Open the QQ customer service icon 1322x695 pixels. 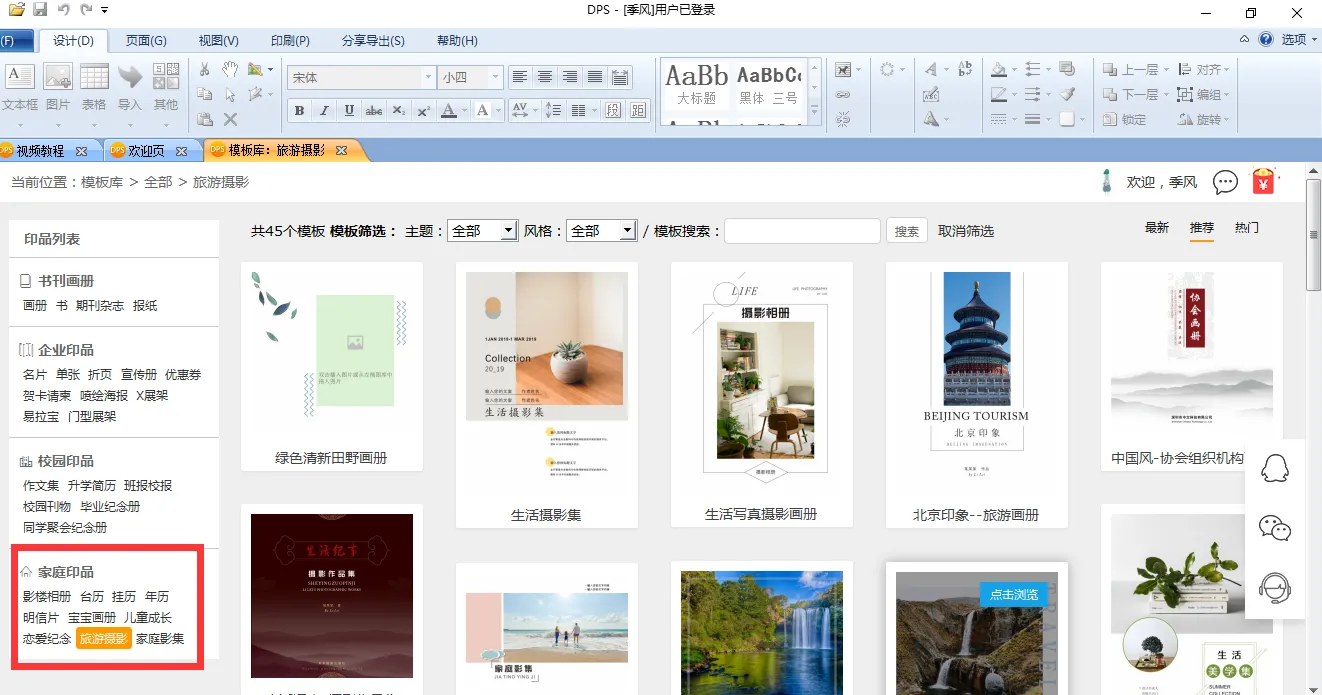click(1274, 467)
